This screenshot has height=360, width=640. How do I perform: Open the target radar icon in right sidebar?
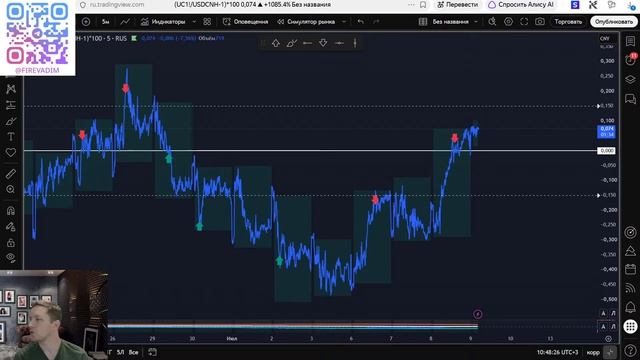pos(630,232)
